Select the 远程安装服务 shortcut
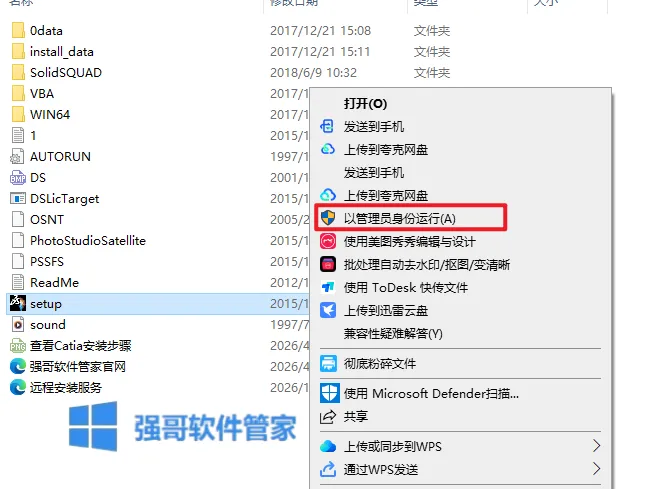 tap(66, 388)
